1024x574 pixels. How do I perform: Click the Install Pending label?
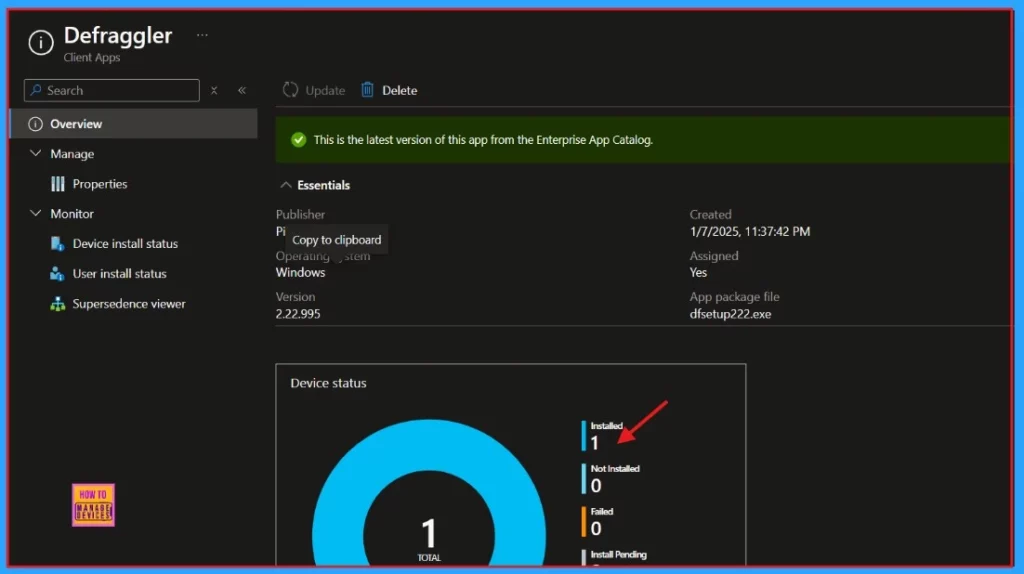pos(618,554)
